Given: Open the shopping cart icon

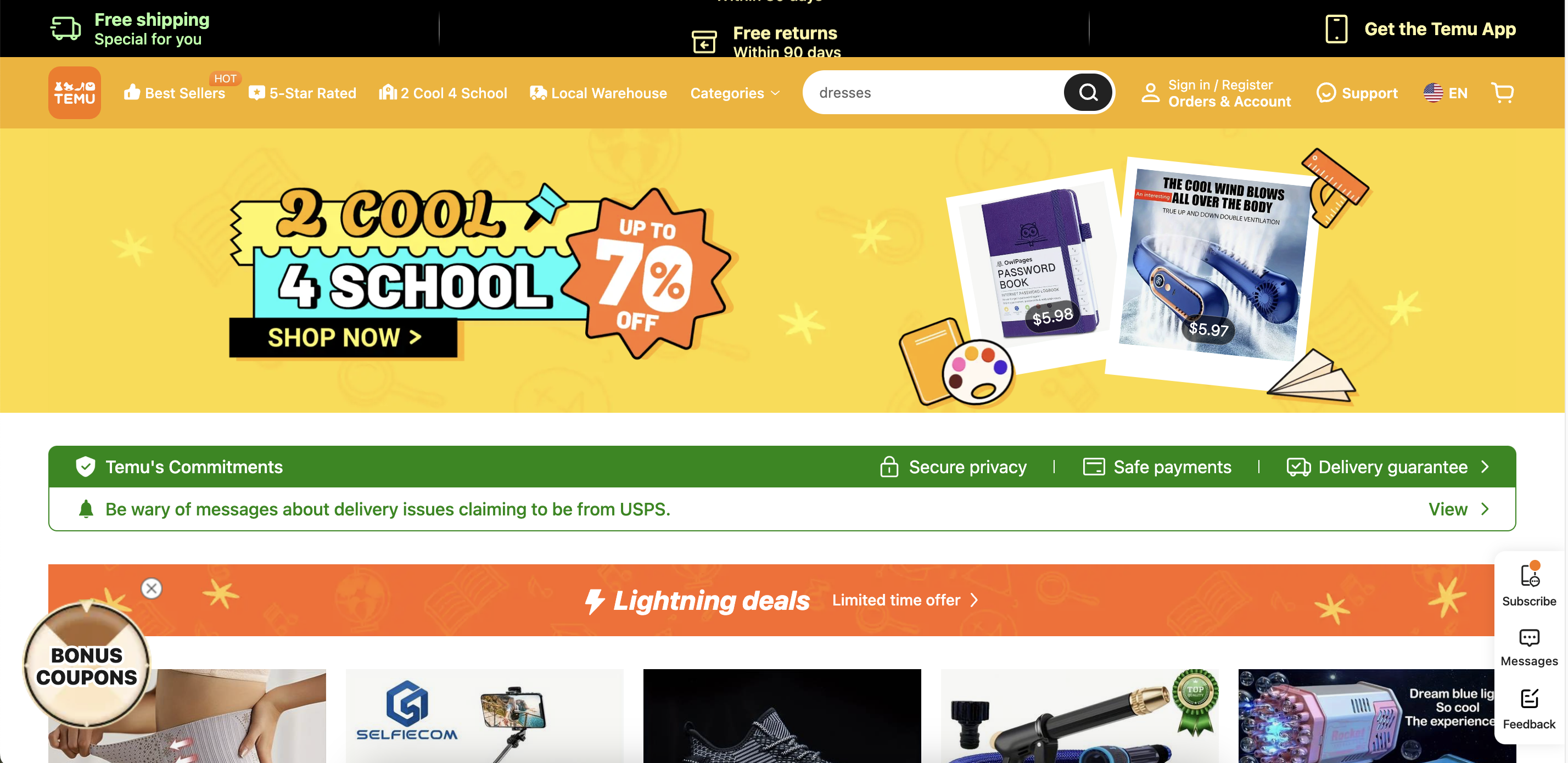Looking at the screenshot, I should coord(1502,92).
